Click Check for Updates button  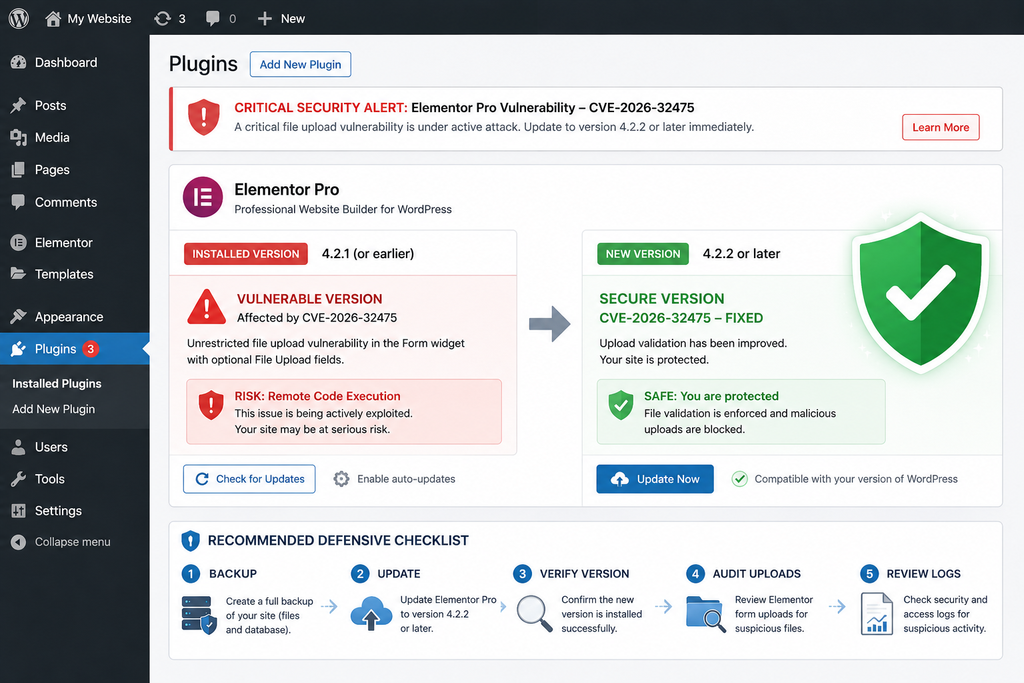click(x=249, y=479)
